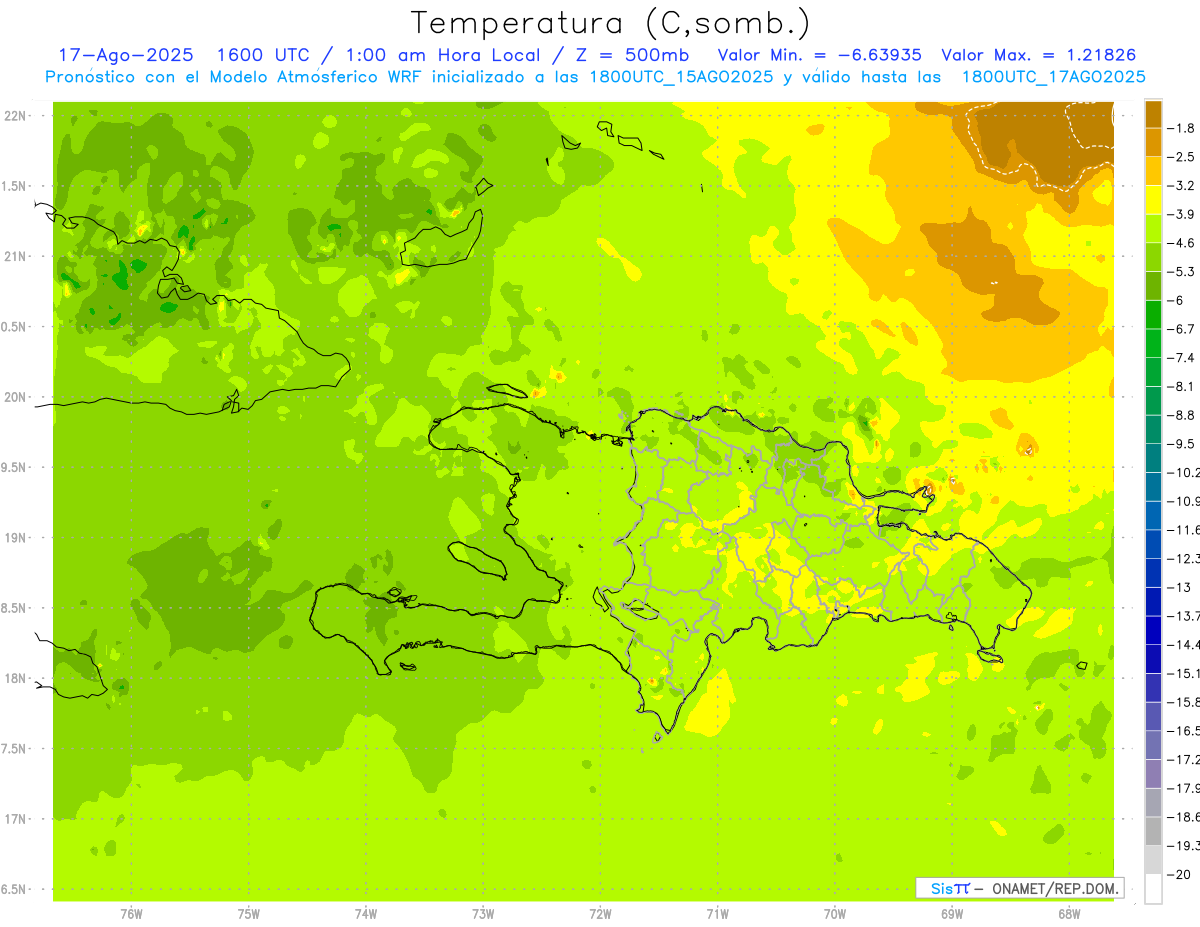Click "Valor Max. = 1.21826" text
This screenshot has width=1200, height=927.
[x=1039, y=55]
